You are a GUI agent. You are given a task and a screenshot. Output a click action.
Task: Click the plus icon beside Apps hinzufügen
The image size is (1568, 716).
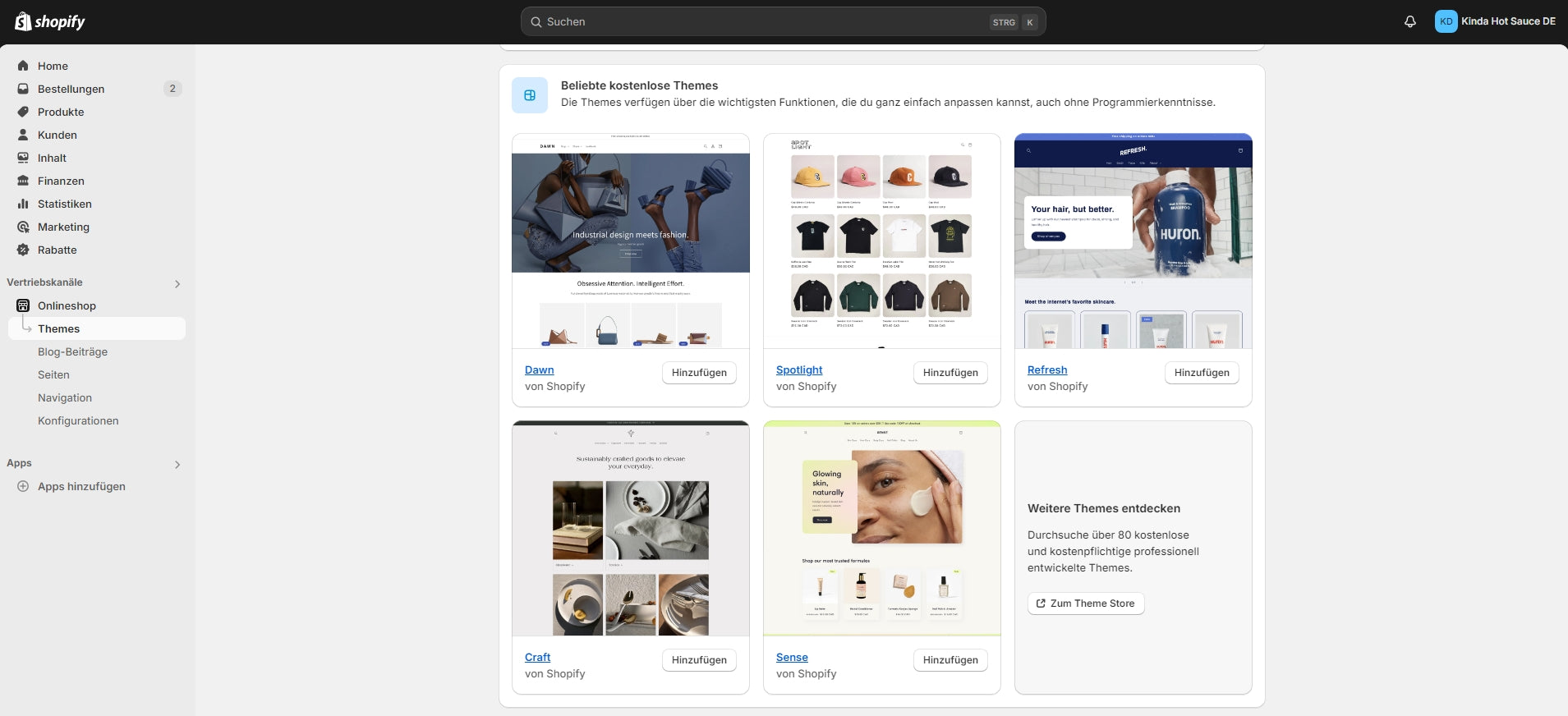tap(23, 486)
